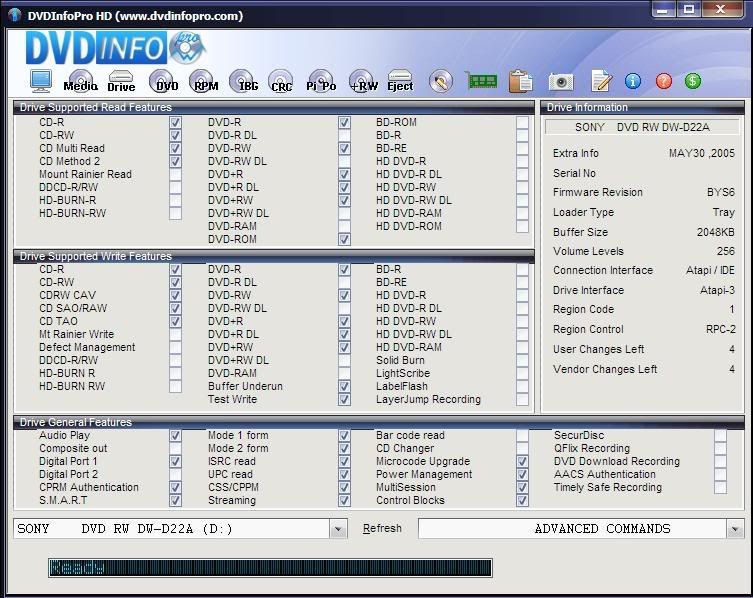Open the +RW settings icon
753x598 pixels.
(x=363, y=81)
